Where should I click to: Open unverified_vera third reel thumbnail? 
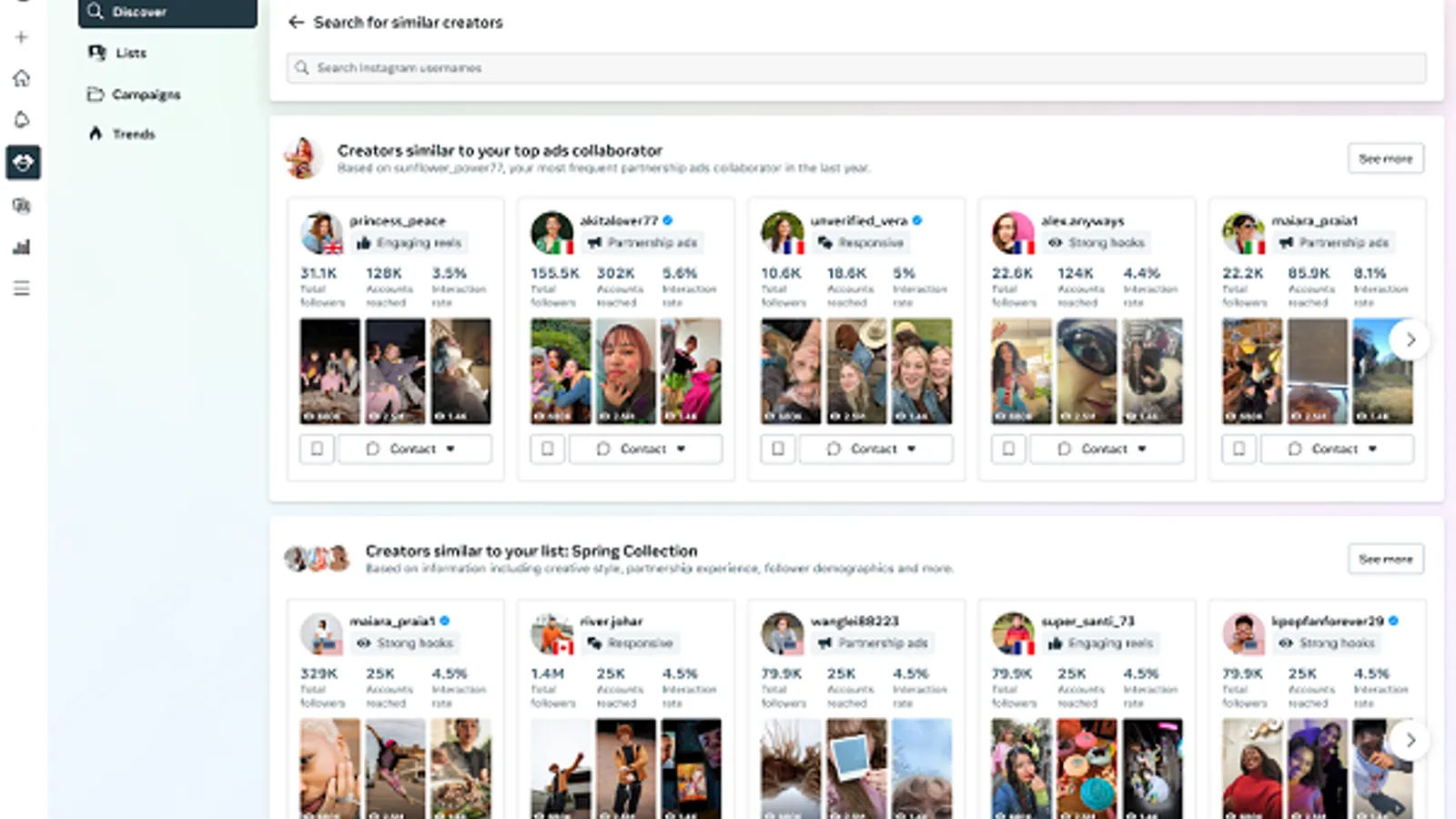[x=922, y=371]
